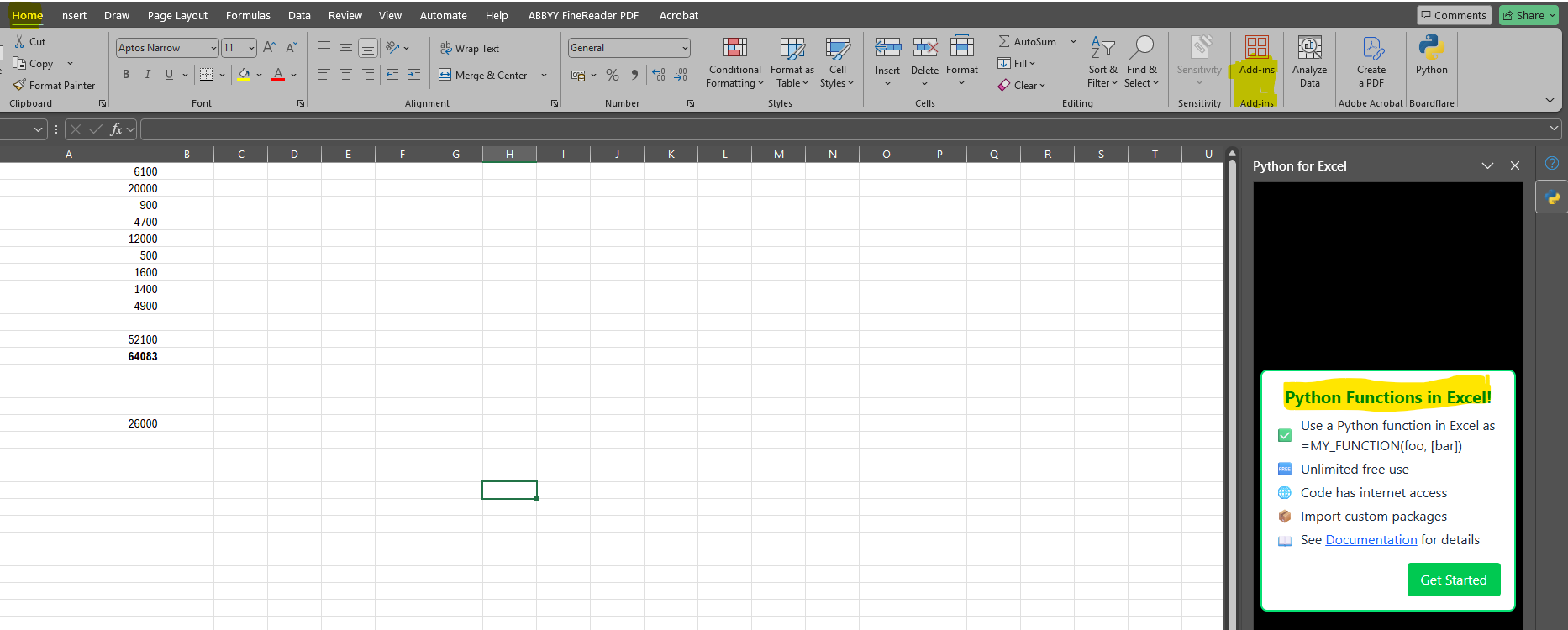The image size is (1568, 630).
Task: Open the ABBYY FineReader PDF tab
Action: coord(583,15)
